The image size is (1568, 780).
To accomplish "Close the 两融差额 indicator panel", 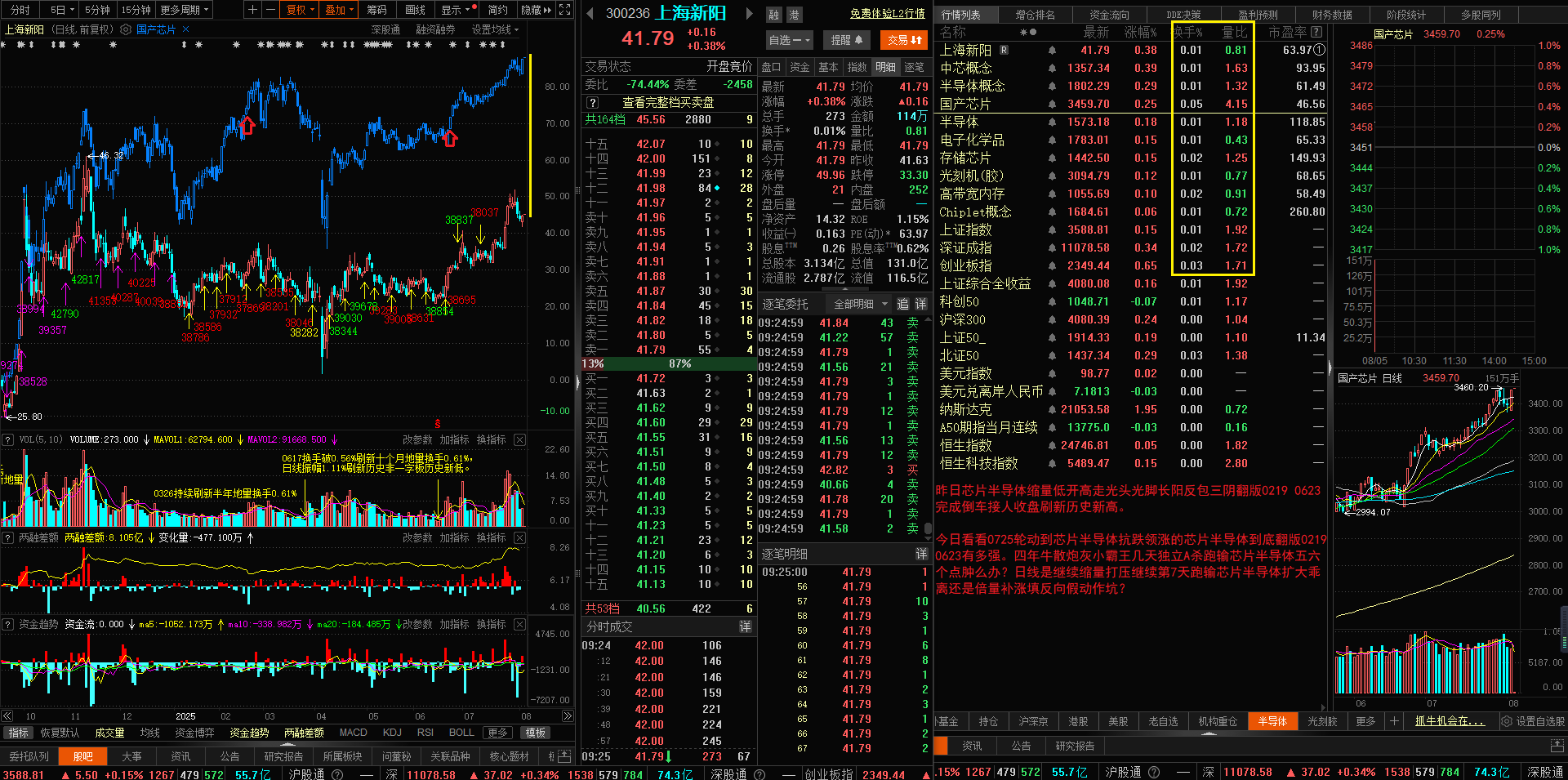I will (x=519, y=537).
